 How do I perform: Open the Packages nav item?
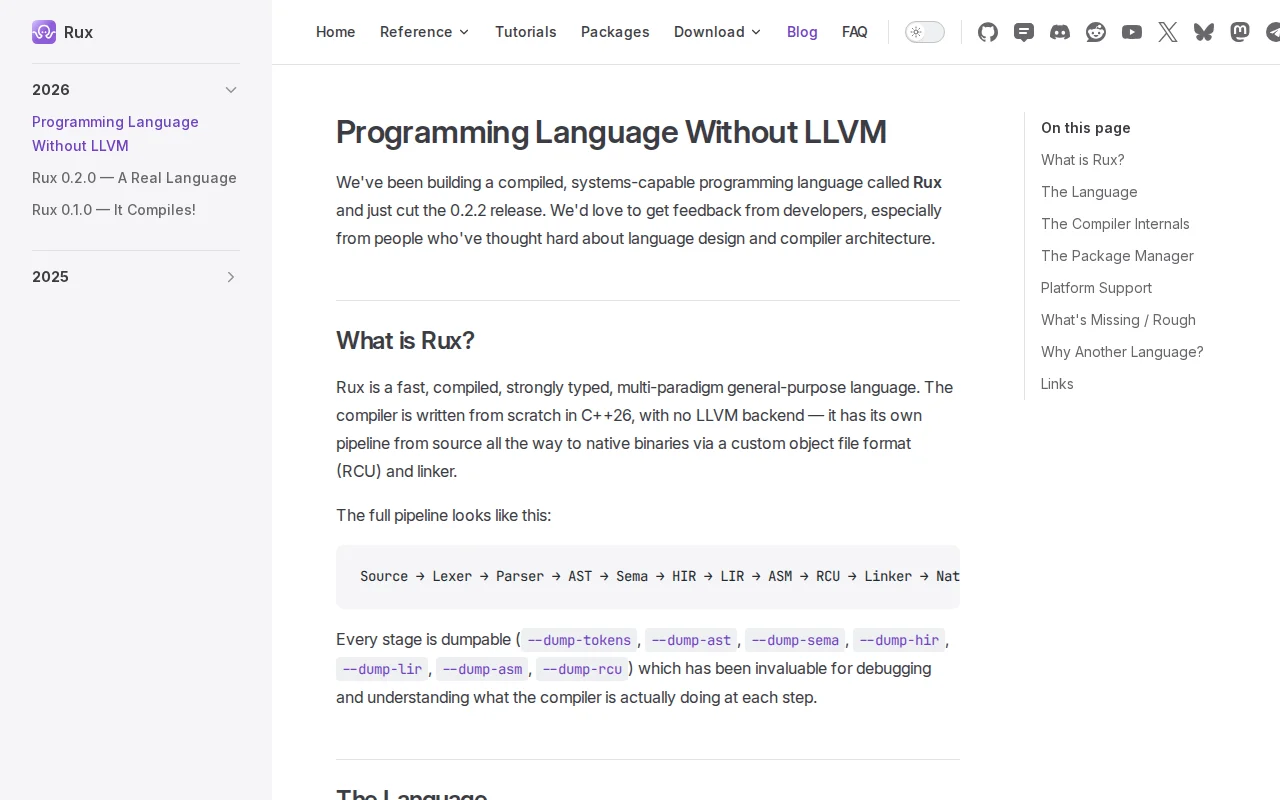pyautogui.click(x=615, y=32)
